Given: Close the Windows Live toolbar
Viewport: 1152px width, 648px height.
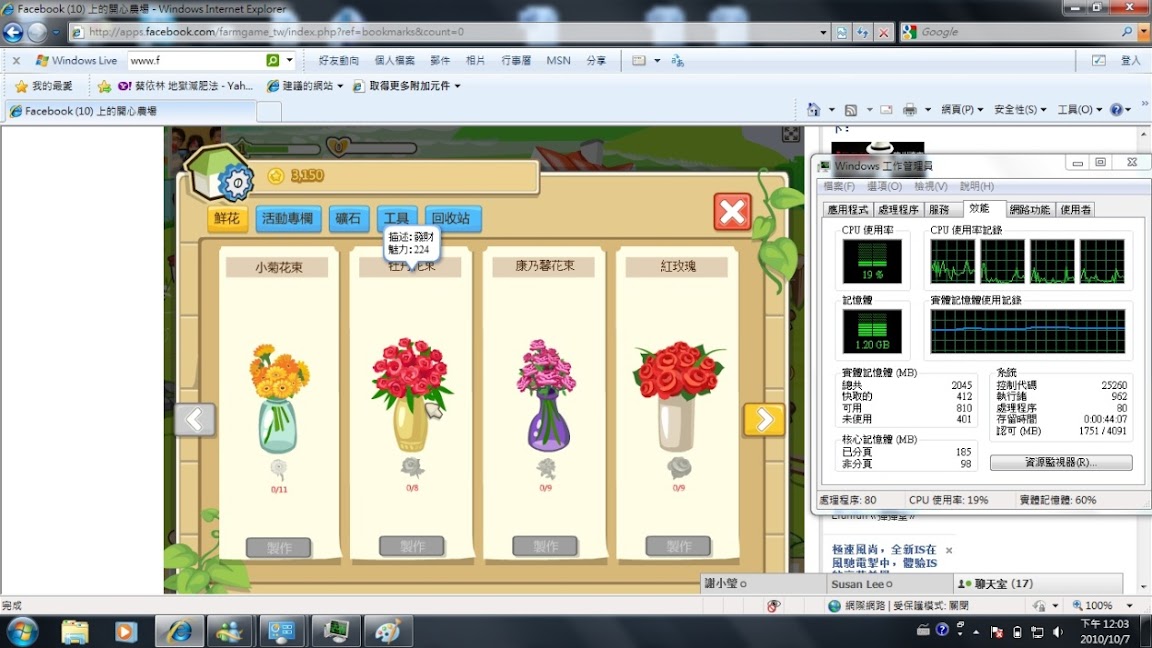Looking at the screenshot, I should click(16, 60).
